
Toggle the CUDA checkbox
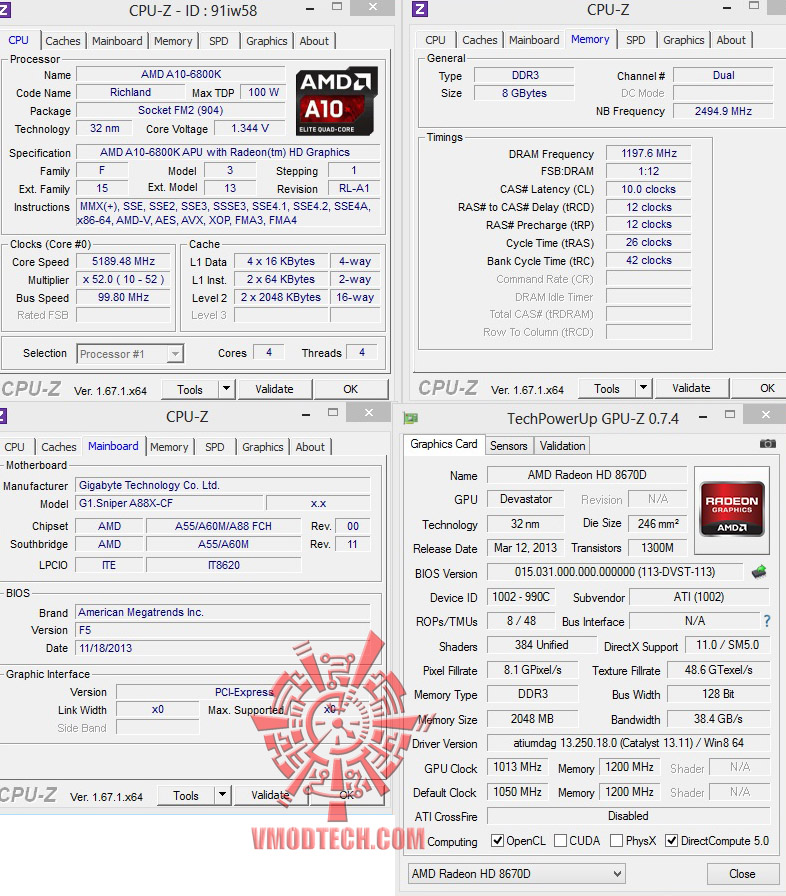tap(560, 841)
